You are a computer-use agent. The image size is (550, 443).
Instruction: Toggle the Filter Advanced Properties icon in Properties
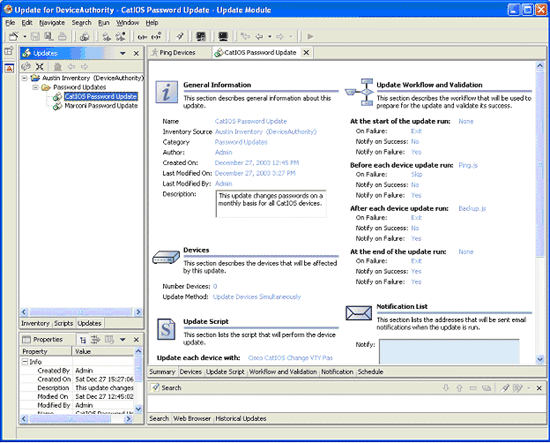click(x=95, y=340)
